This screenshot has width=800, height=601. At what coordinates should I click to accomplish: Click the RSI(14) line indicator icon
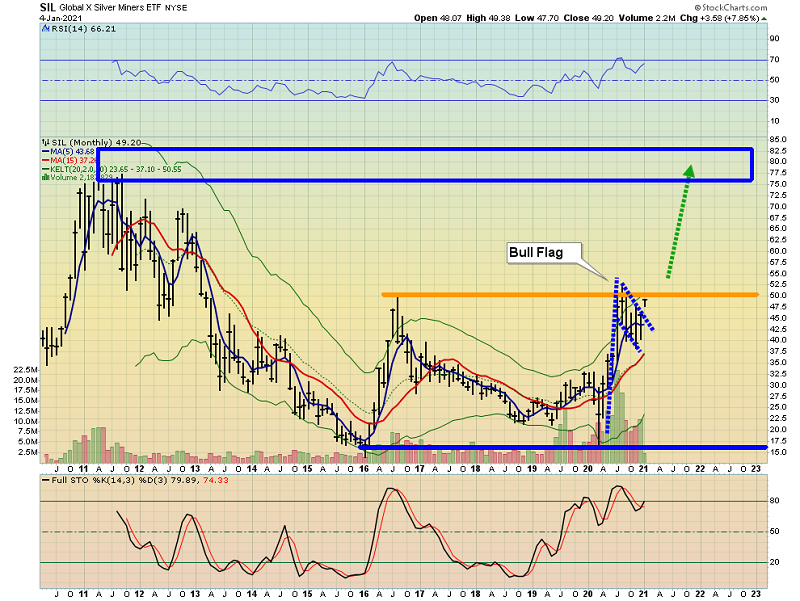[46, 30]
